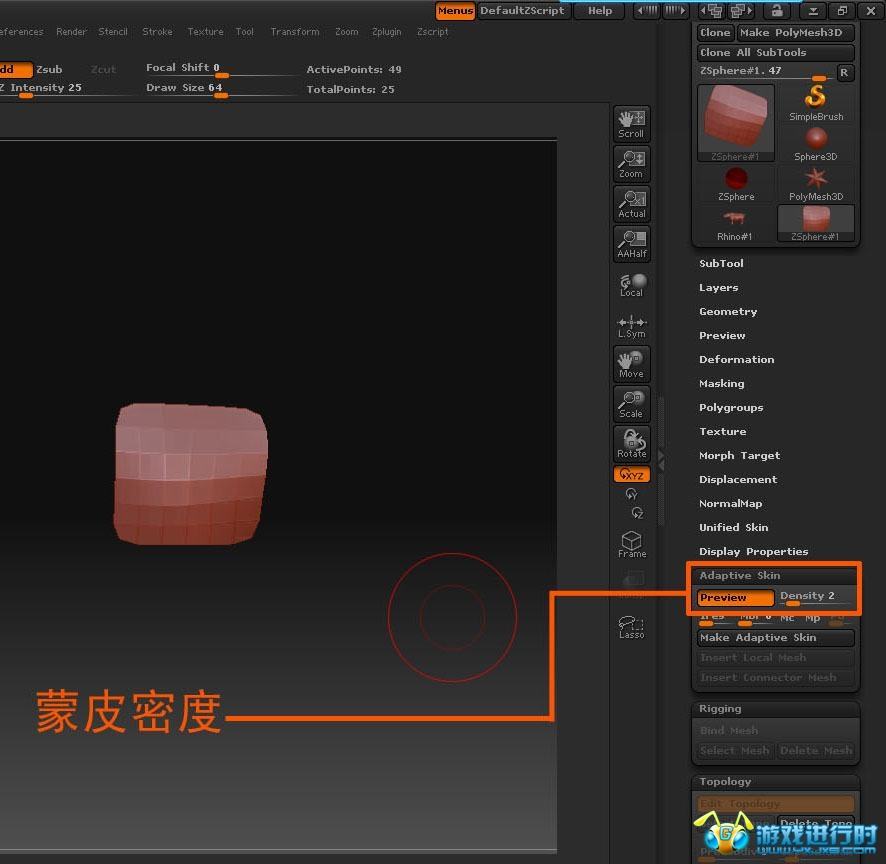Click the Z-axis rotation icon below XYZ
The image size is (886, 864).
click(637, 513)
